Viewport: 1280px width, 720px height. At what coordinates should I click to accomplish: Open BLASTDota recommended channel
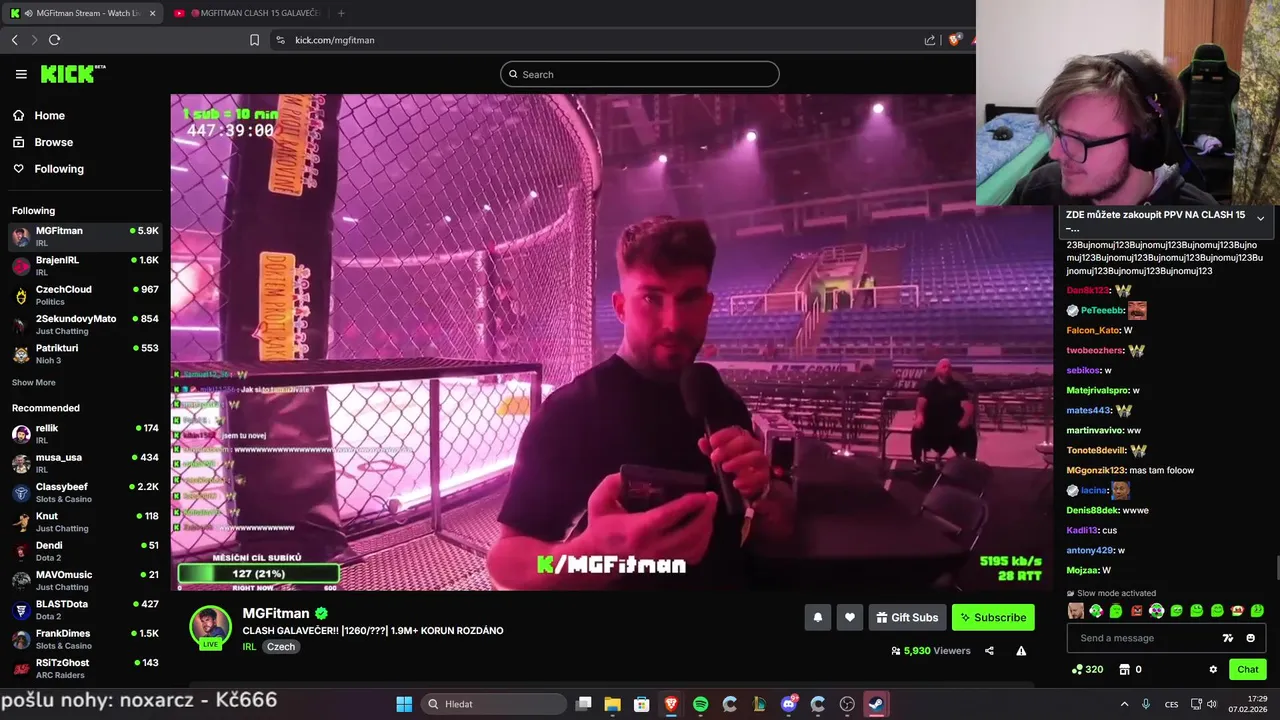[85, 609]
